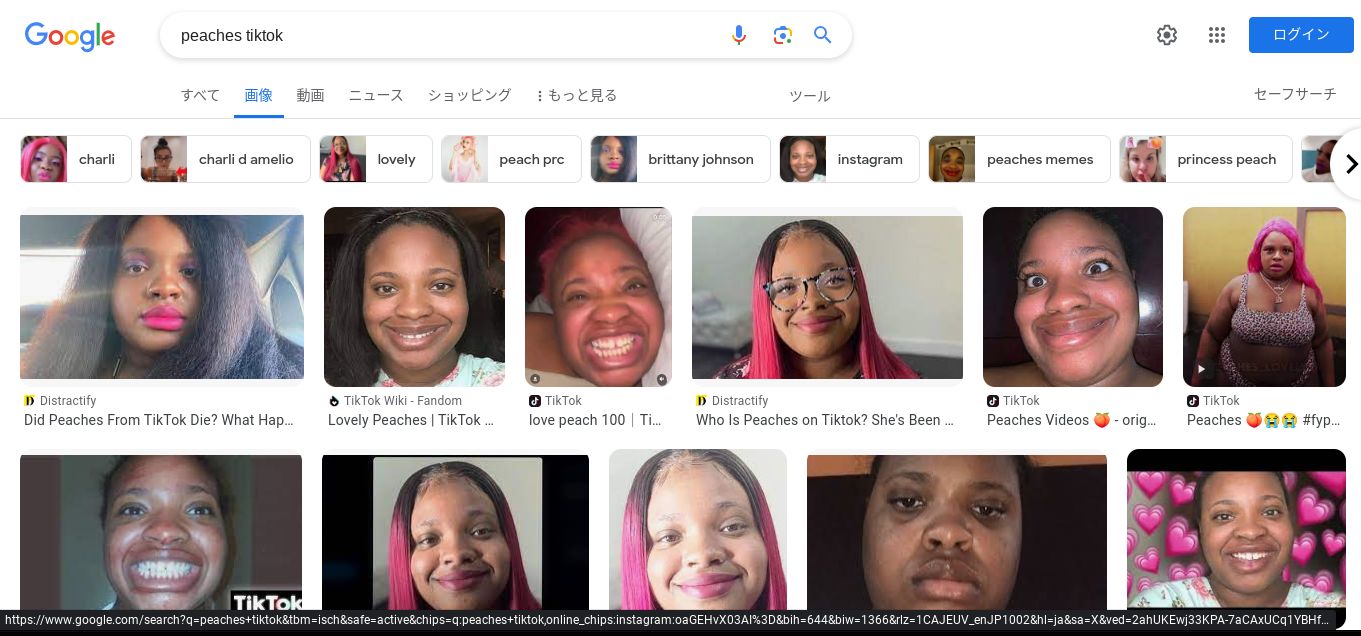Viewport: 1361px width, 636px height.
Task: Switch to the 動画 tab
Action: [310, 96]
